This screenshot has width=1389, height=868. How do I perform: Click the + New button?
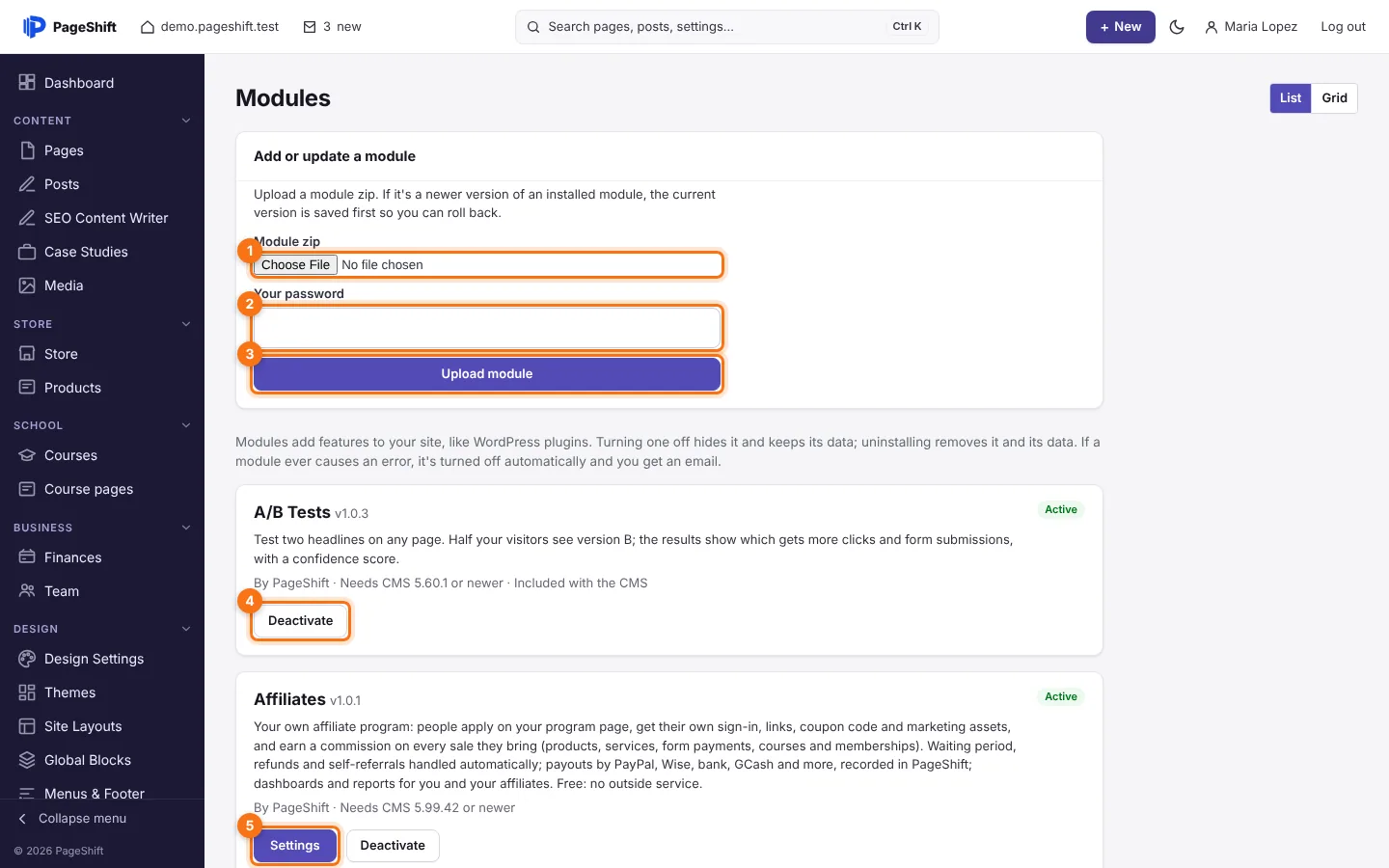tap(1120, 27)
